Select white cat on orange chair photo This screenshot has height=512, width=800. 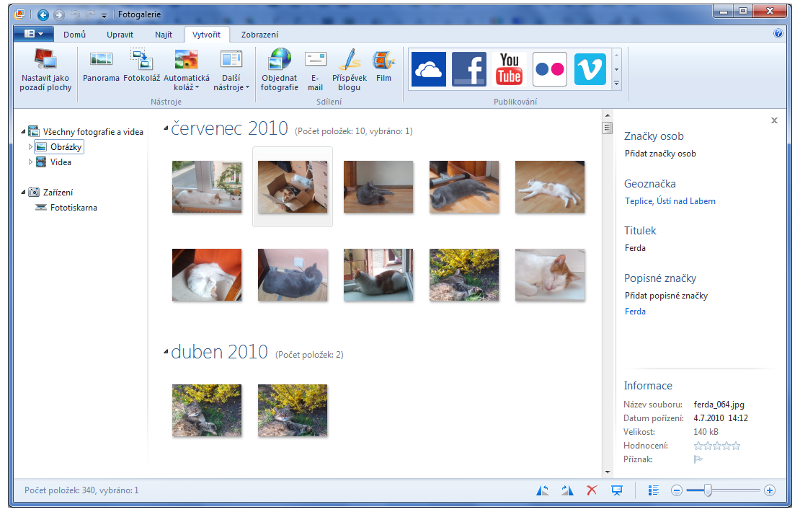click(207, 275)
